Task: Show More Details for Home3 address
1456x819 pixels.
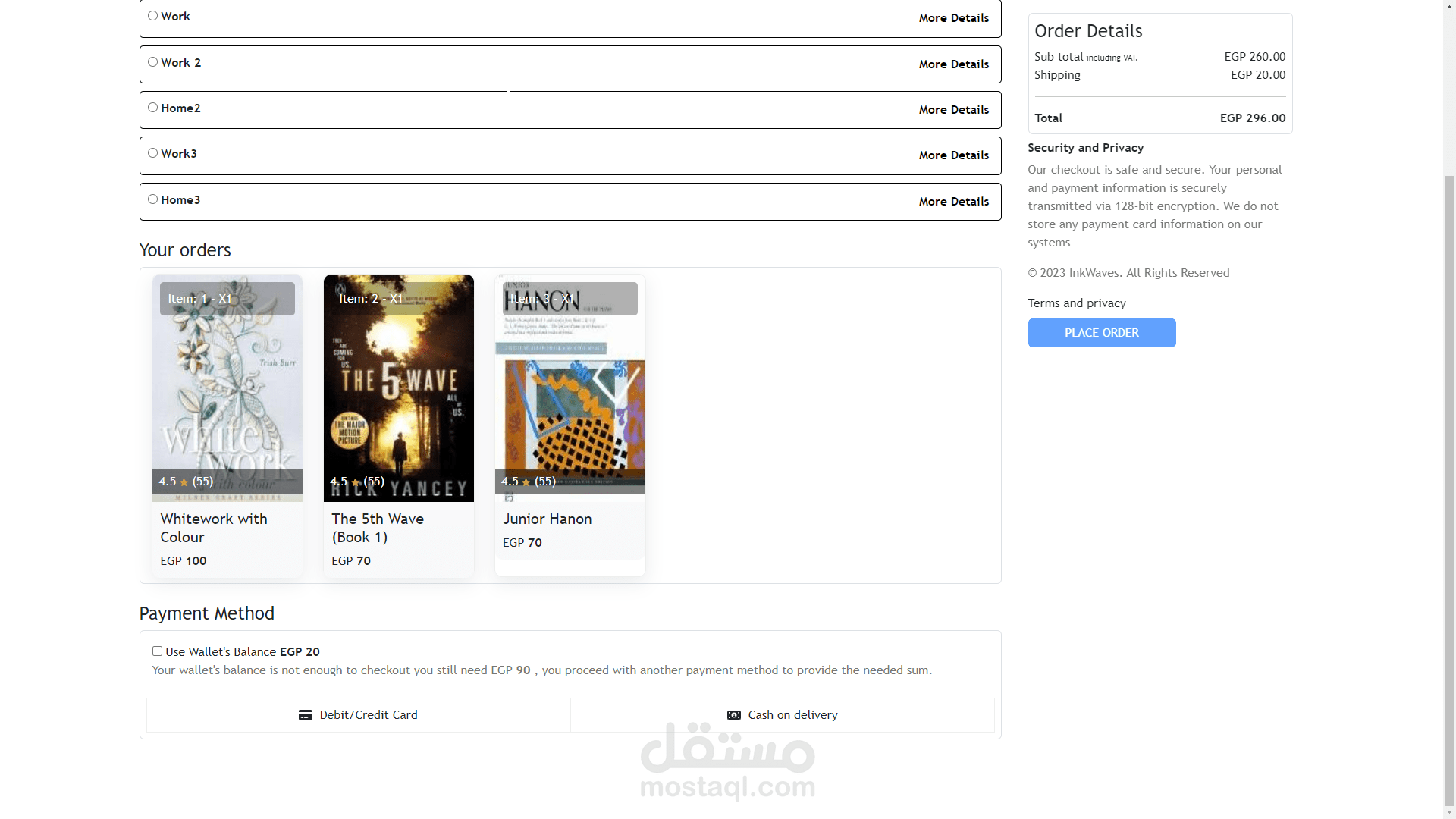Action: click(953, 202)
